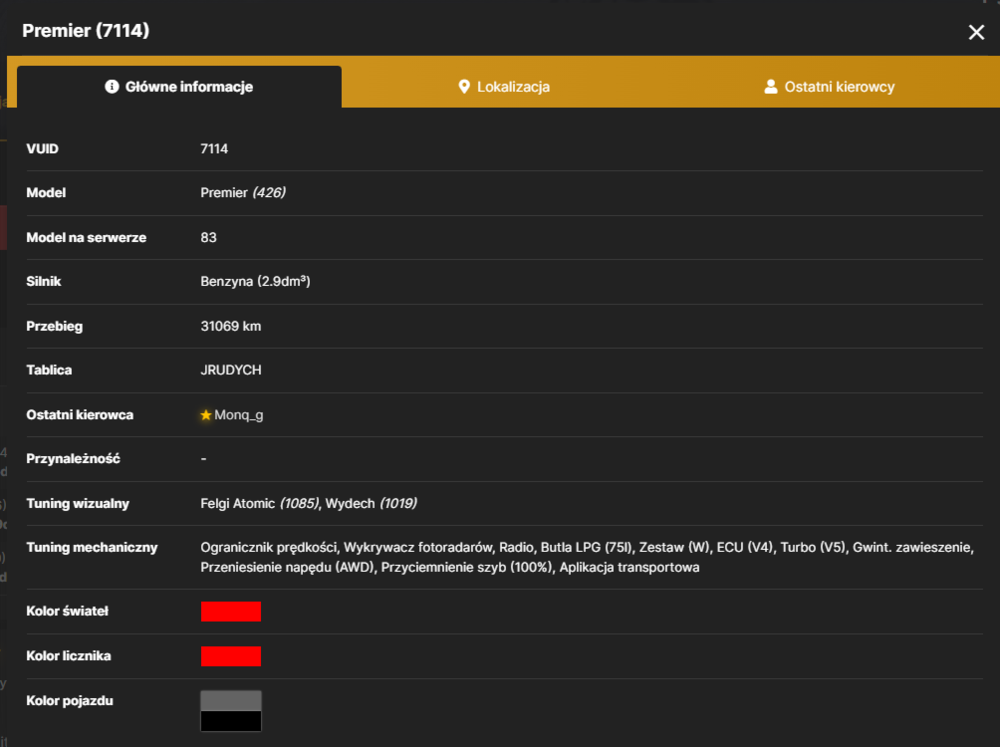Click the Tuning wizualny row label
Viewport: 1000px width, 747px height.
[x=78, y=503]
